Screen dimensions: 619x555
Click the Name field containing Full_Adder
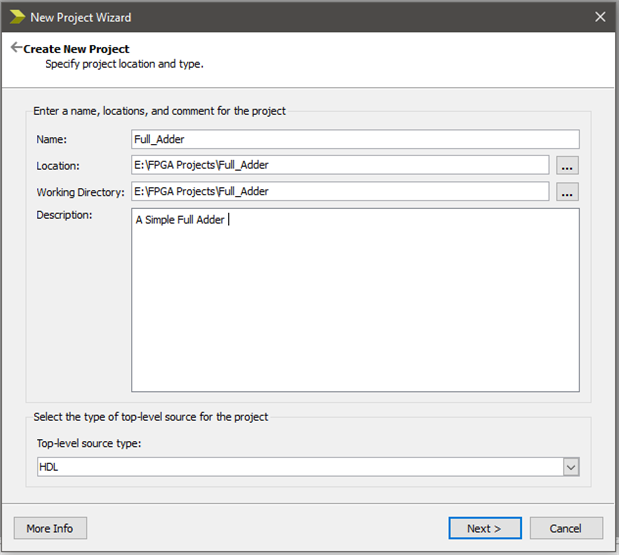(x=355, y=139)
